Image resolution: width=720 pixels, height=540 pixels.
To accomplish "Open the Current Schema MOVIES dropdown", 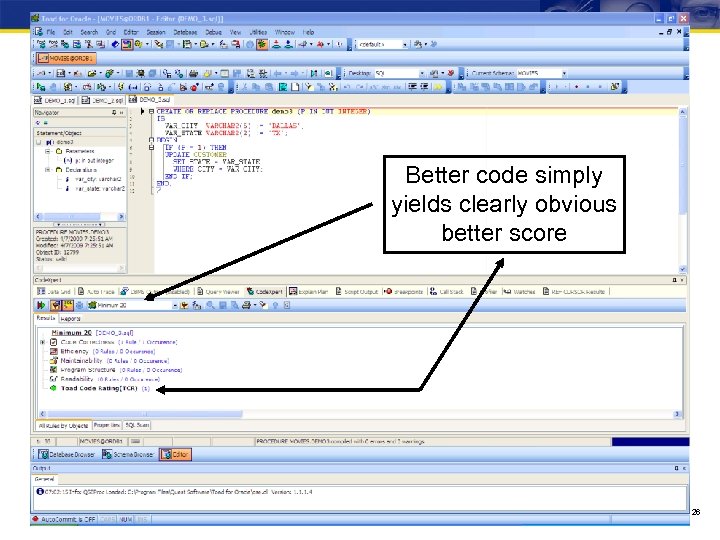I will pos(563,73).
